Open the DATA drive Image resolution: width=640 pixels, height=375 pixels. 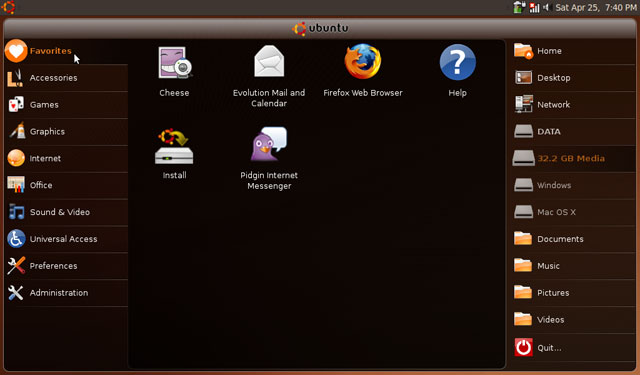[x=573, y=131]
